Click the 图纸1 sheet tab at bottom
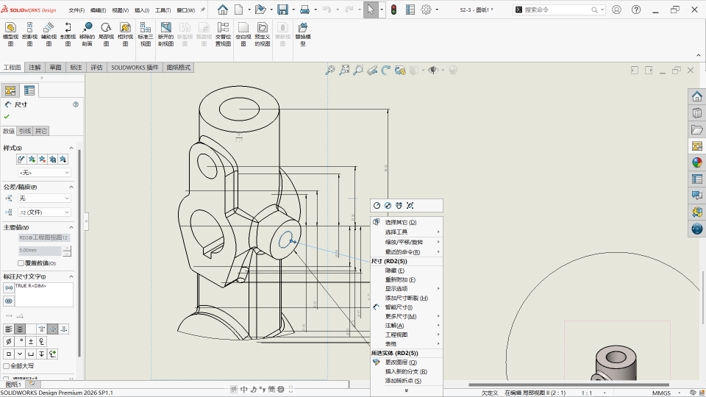 [x=13, y=384]
